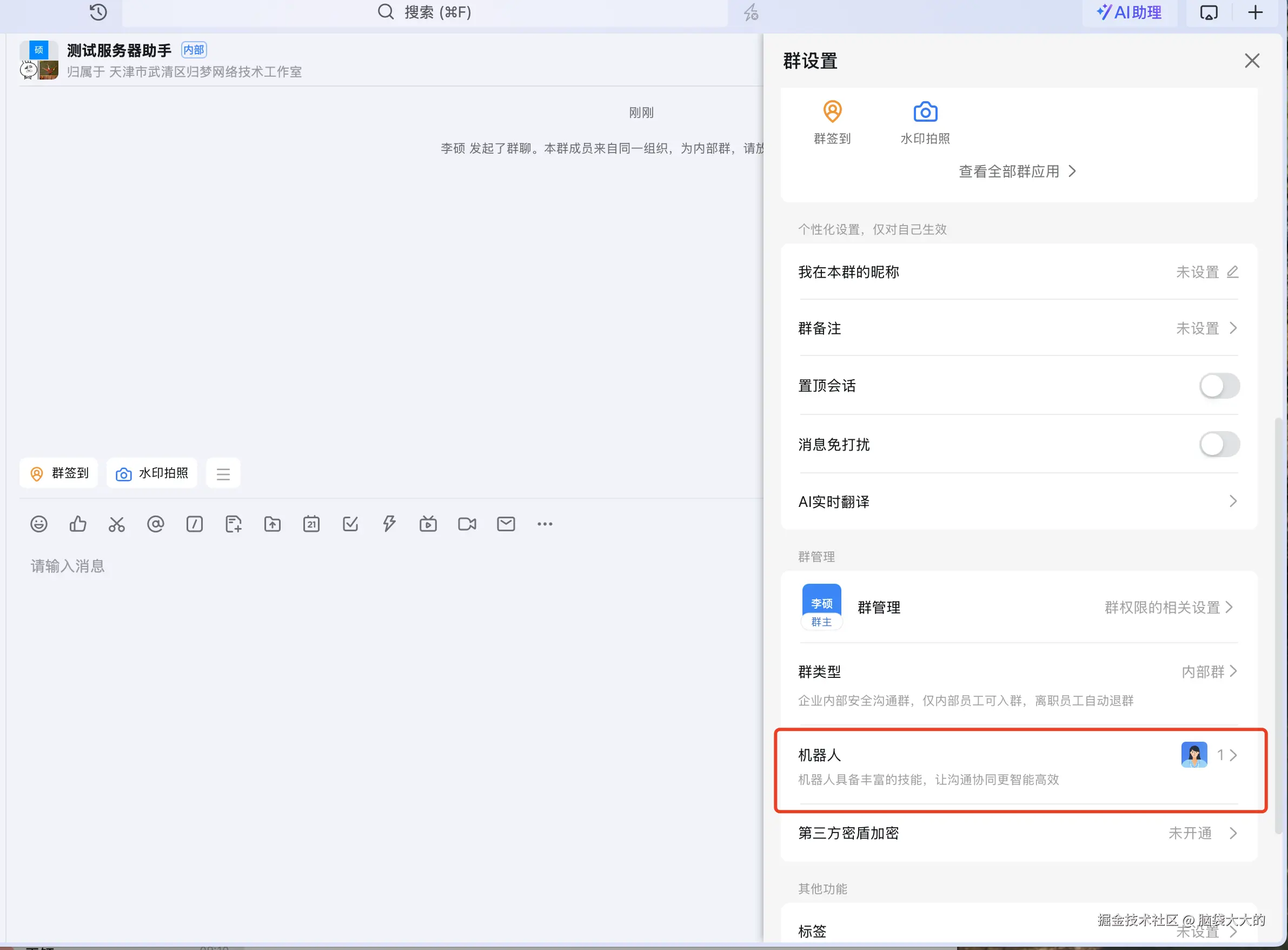Viewport: 1288px width, 950px height.
Task: Turn on 消息免打扰 mute switch
Action: tap(1219, 445)
